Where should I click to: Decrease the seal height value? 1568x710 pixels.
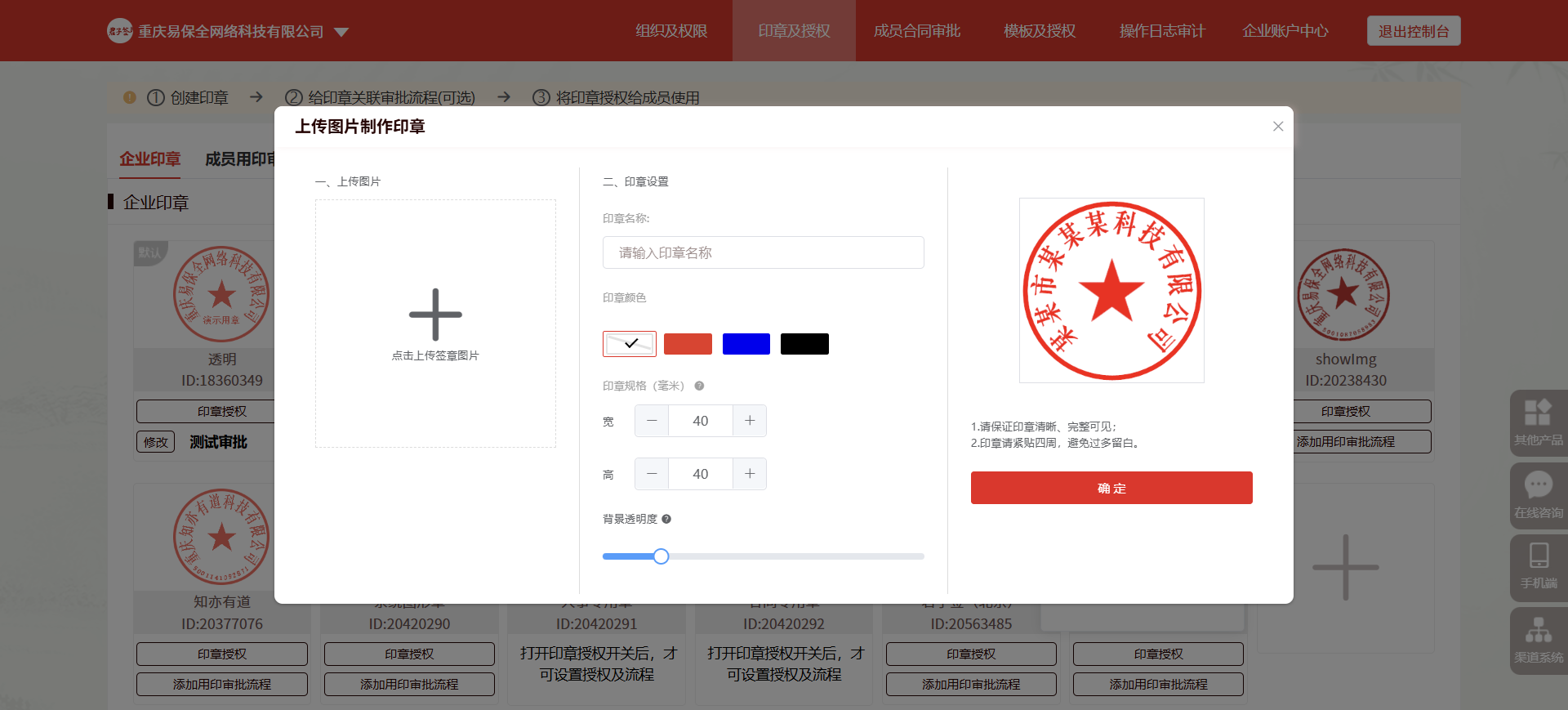[x=652, y=474]
